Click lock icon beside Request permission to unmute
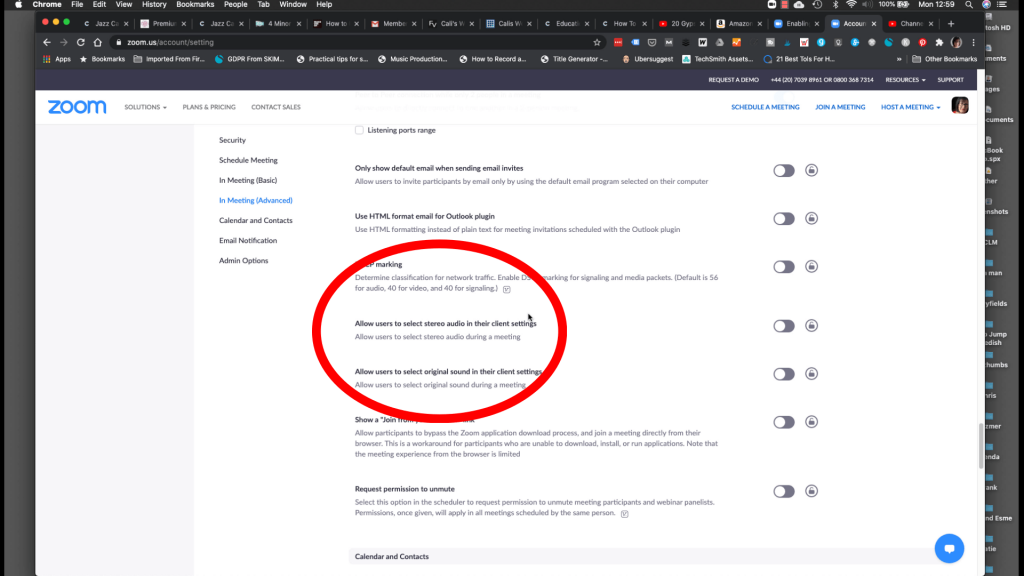This screenshot has height=576, width=1024. pos(811,491)
